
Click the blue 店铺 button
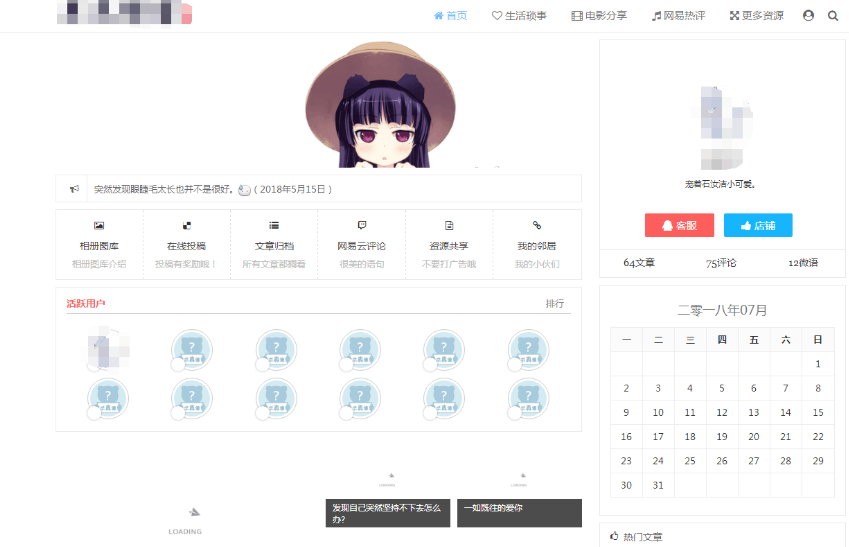tap(758, 225)
